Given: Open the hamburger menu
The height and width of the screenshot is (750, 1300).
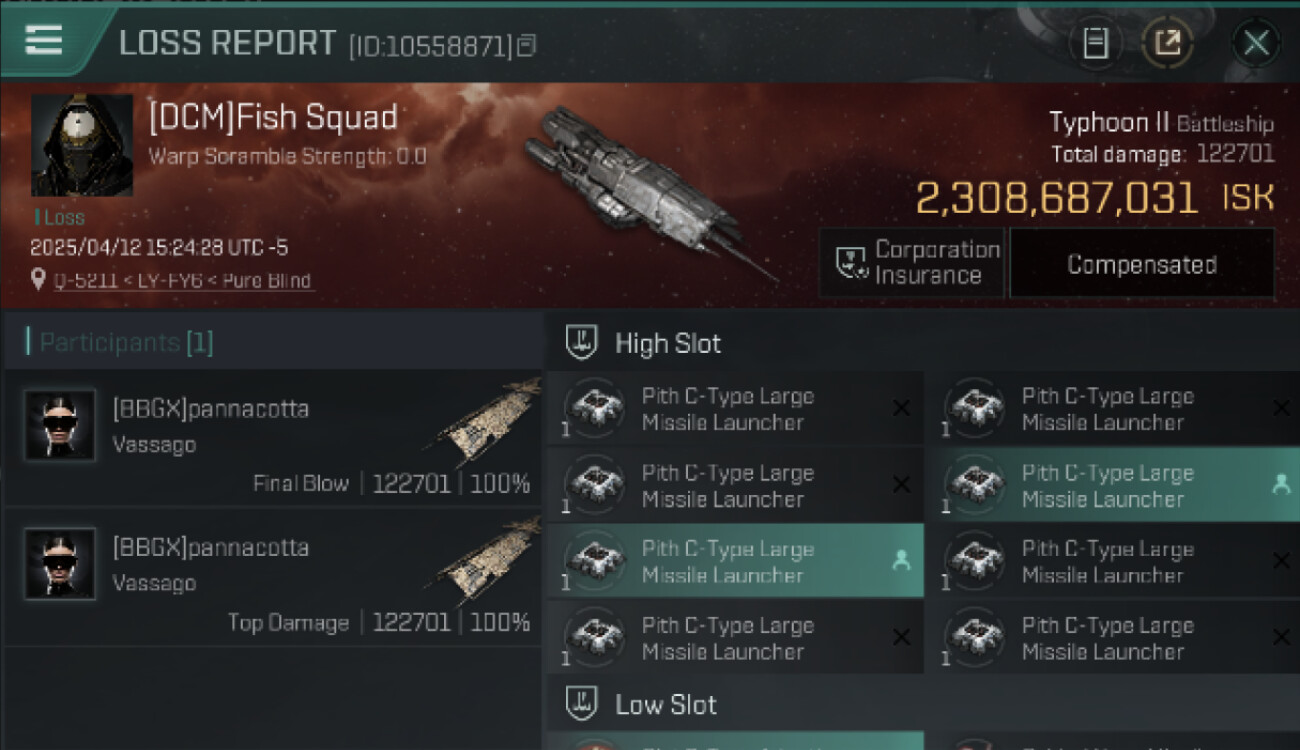Looking at the screenshot, I should (44, 40).
